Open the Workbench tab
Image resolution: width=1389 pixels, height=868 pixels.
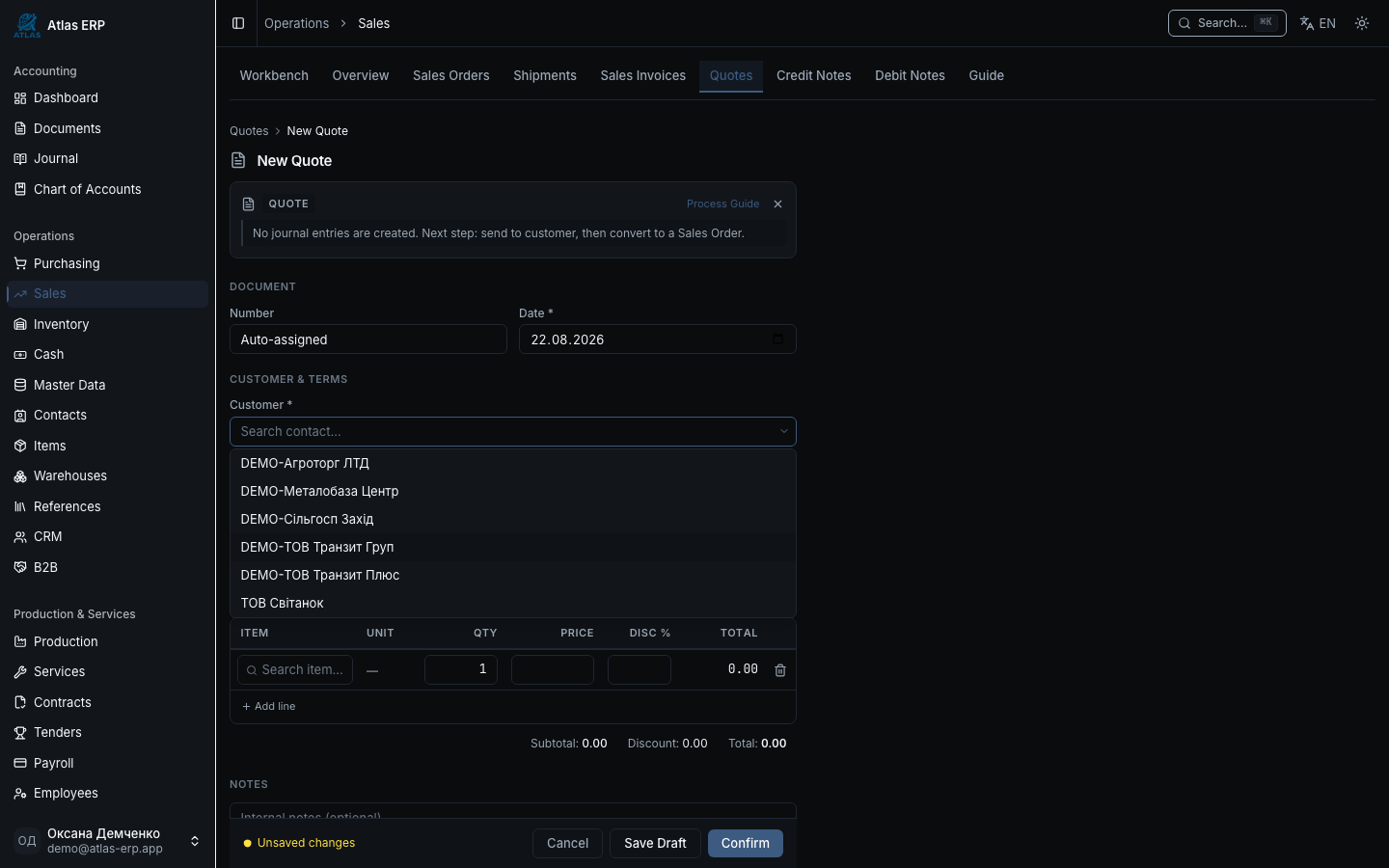274,76
